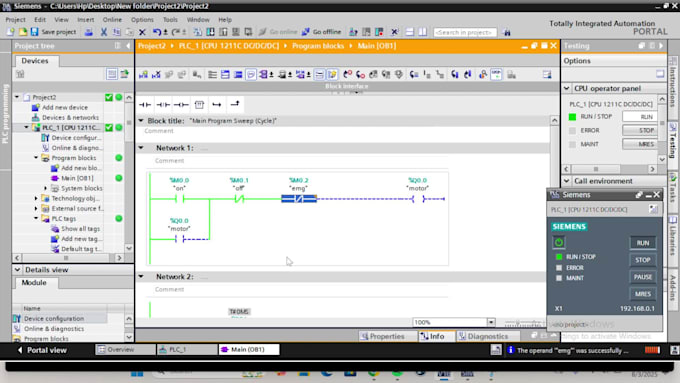Collapse the CPU operator panel section
Viewport: 680px width, 383px height.
(567, 88)
